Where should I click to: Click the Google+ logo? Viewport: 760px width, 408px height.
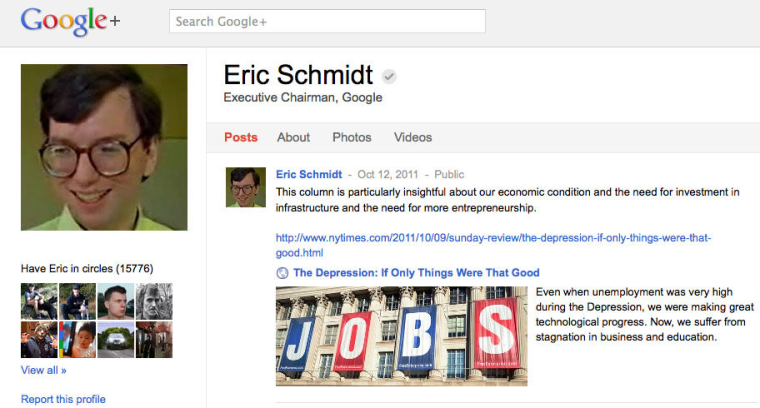pos(70,21)
